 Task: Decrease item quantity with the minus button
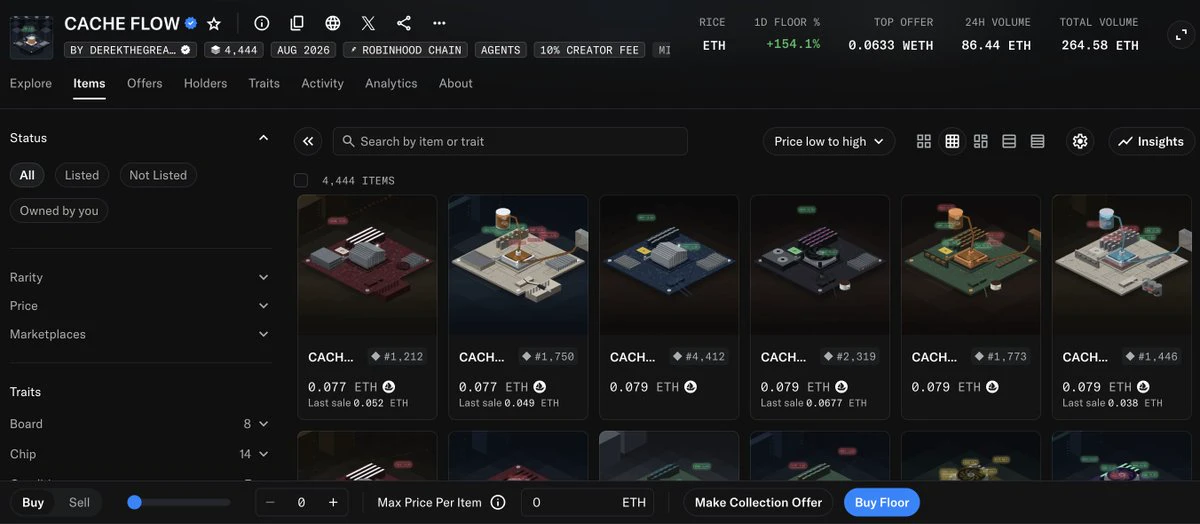[x=271, y=502]
